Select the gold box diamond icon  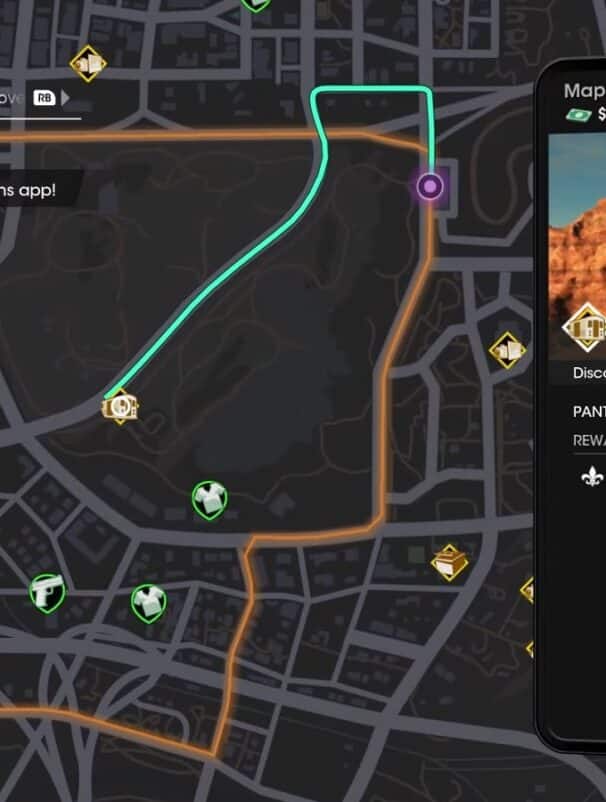(449, 563)
